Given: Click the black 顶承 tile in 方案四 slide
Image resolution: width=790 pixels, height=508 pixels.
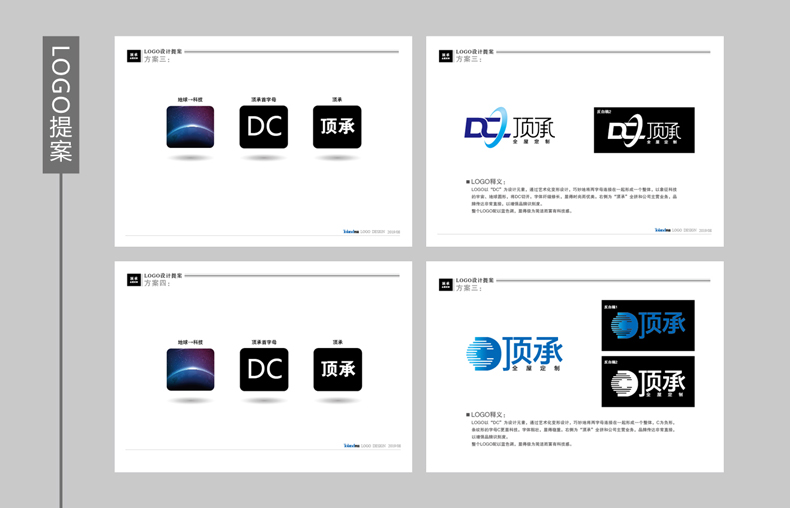Looking at the screenshot, I should pyautogui.click(x=337, y=369).
